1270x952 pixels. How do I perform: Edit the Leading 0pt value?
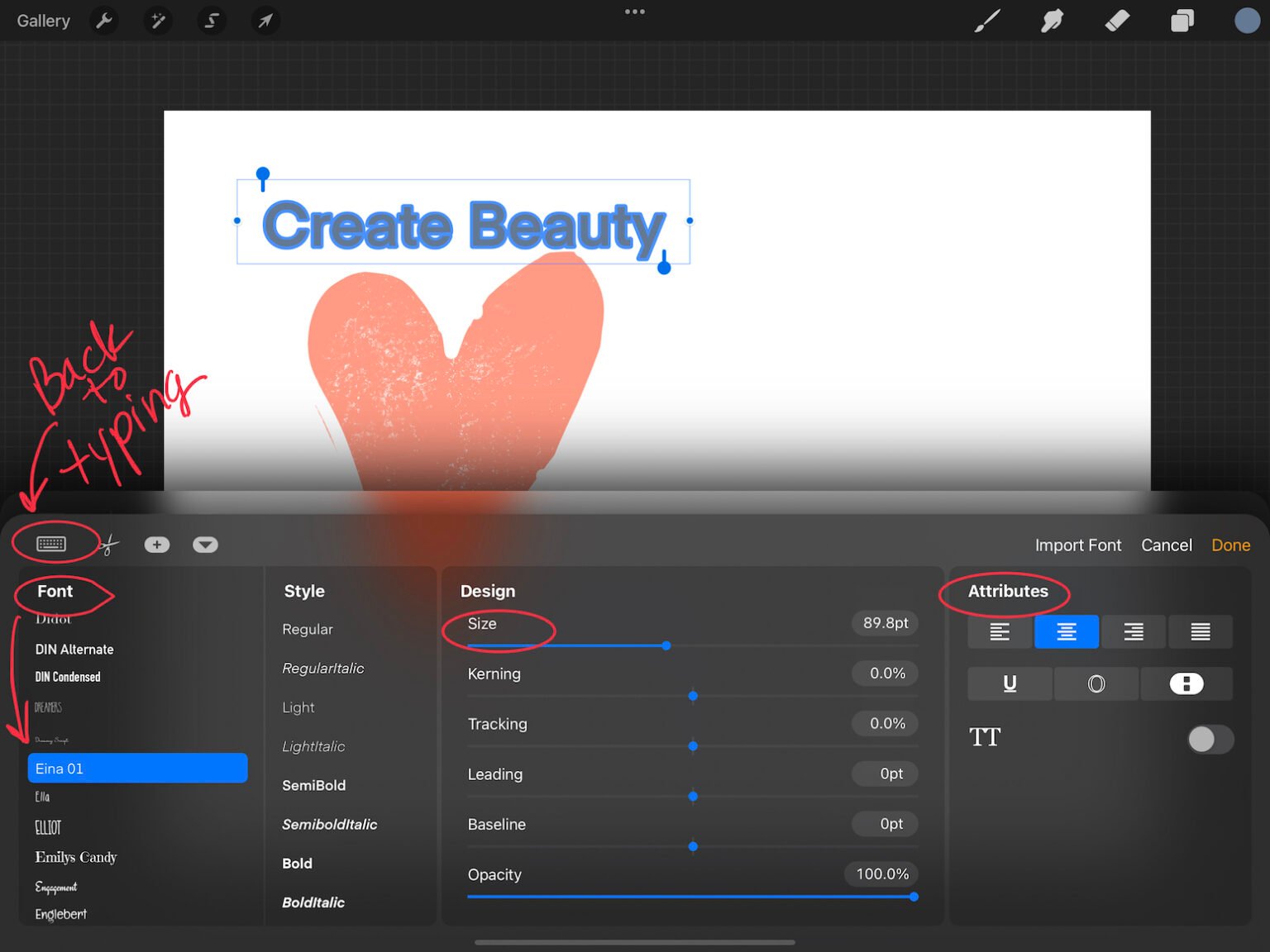coord(886,774)
